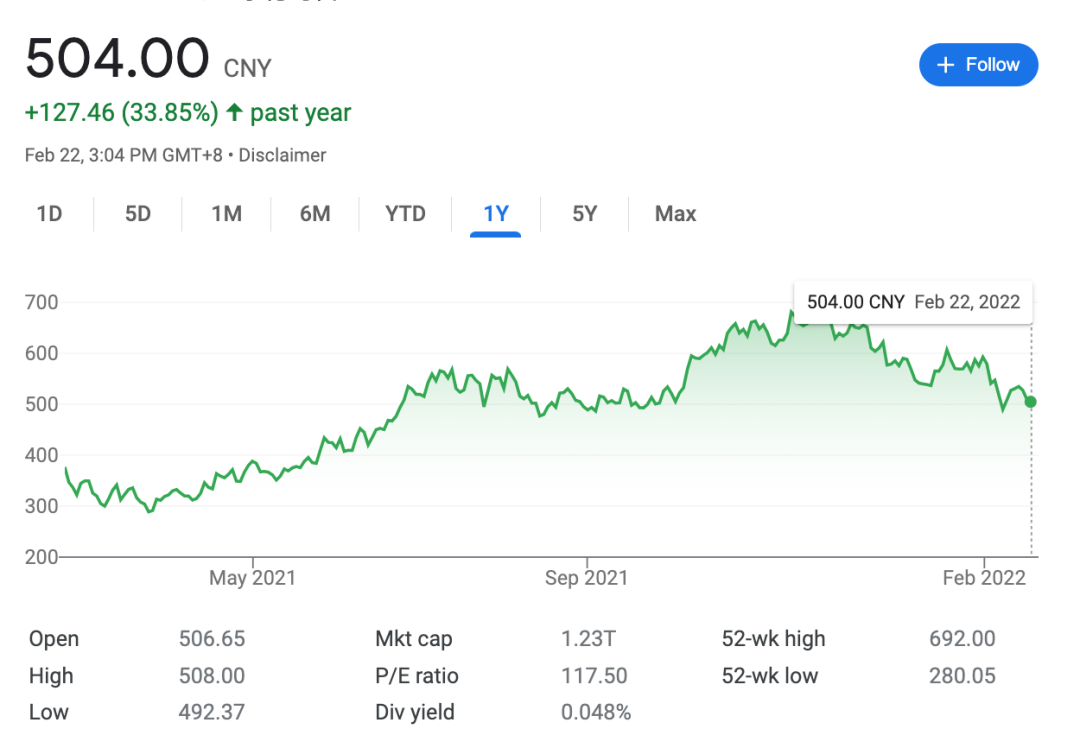Open the Disclaimer link
The width and height of the screenshot is (1080, 748).
point(282,155)
